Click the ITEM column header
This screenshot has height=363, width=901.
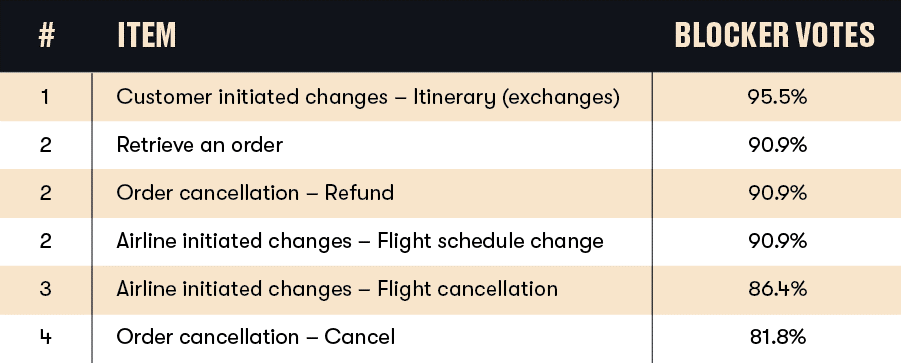pyautogui.click(x=147, y=35)
